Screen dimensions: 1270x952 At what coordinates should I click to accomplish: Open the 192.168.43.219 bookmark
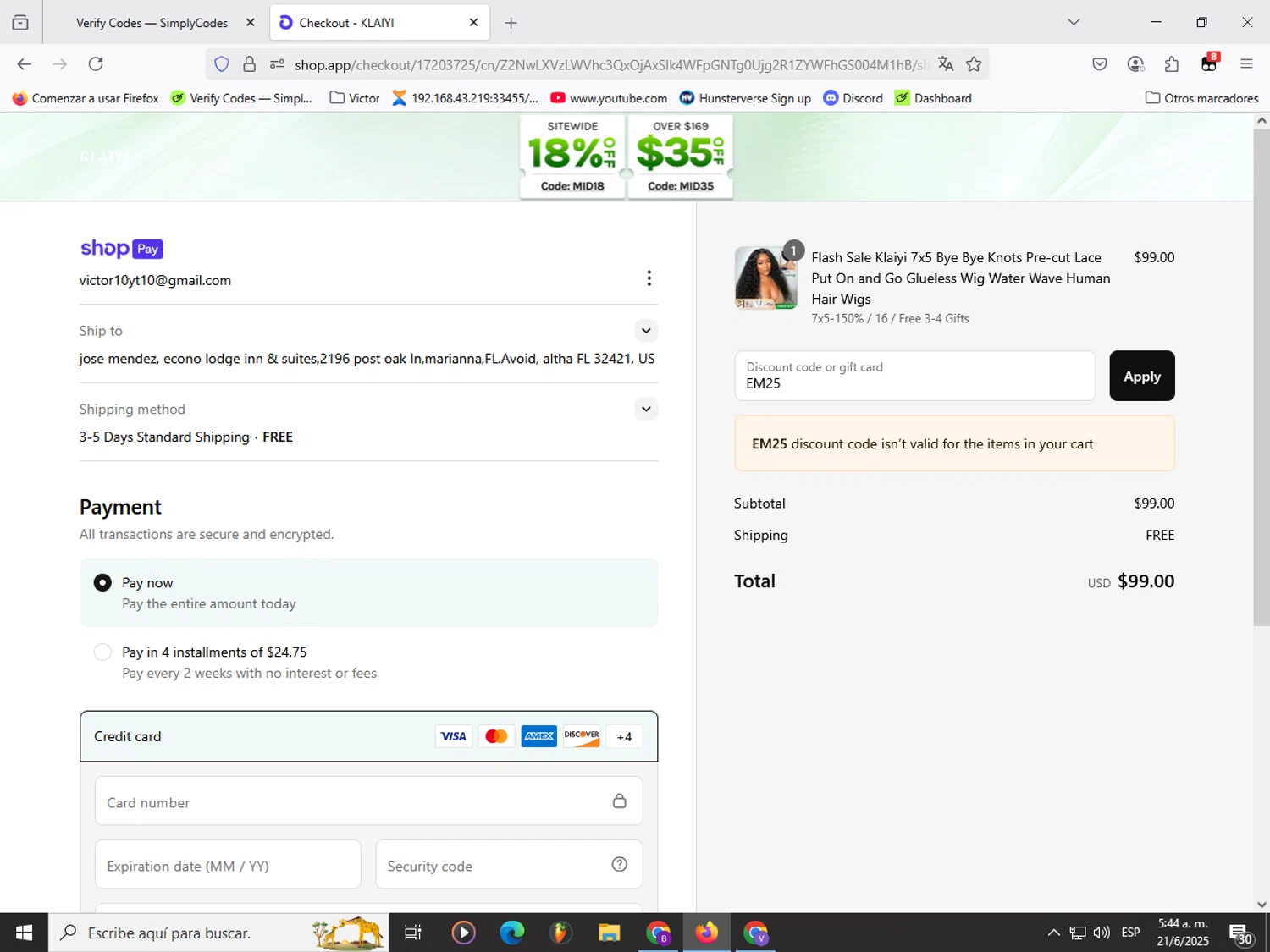tap(465, 98)
